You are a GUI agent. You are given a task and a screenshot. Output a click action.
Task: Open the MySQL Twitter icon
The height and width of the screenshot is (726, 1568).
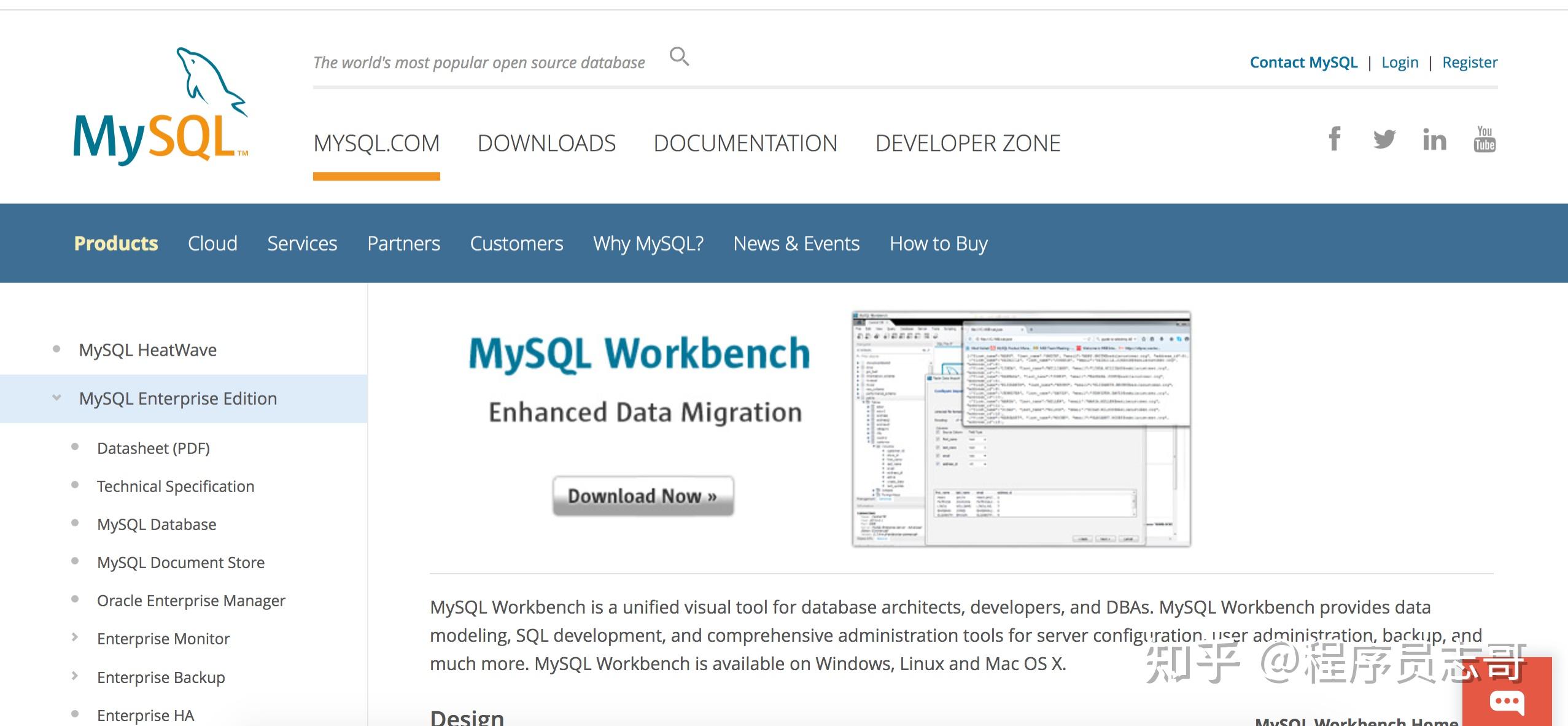click(1384, 139)
